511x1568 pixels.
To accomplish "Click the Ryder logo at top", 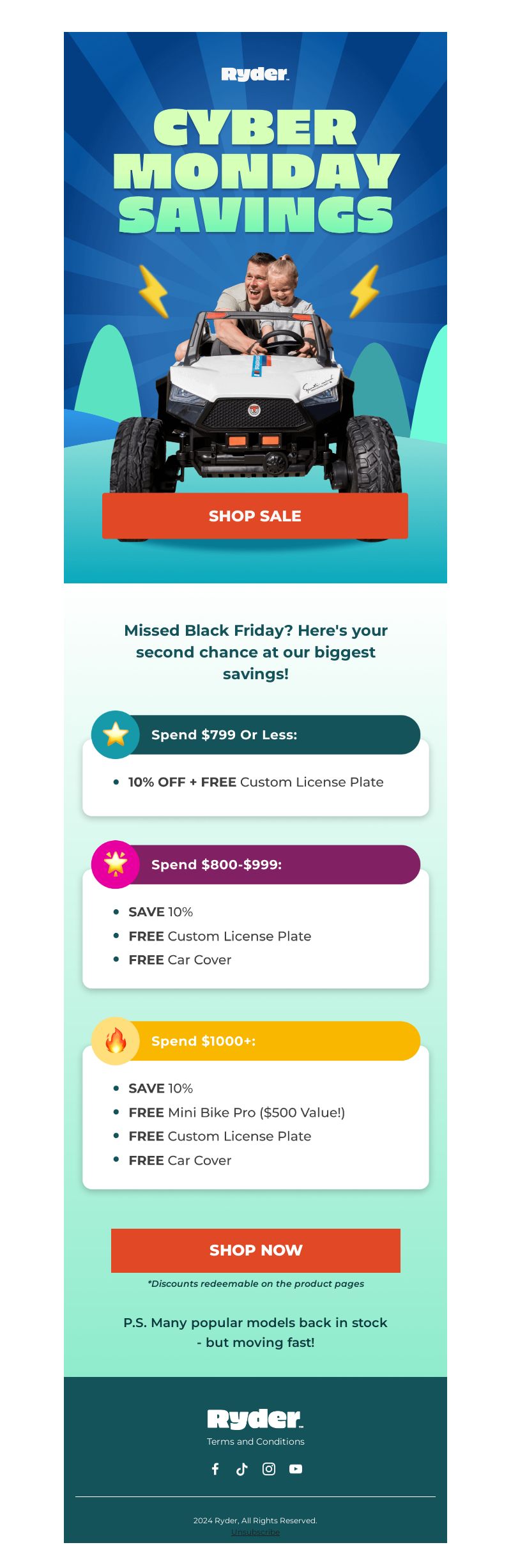I will click(256, 74).
